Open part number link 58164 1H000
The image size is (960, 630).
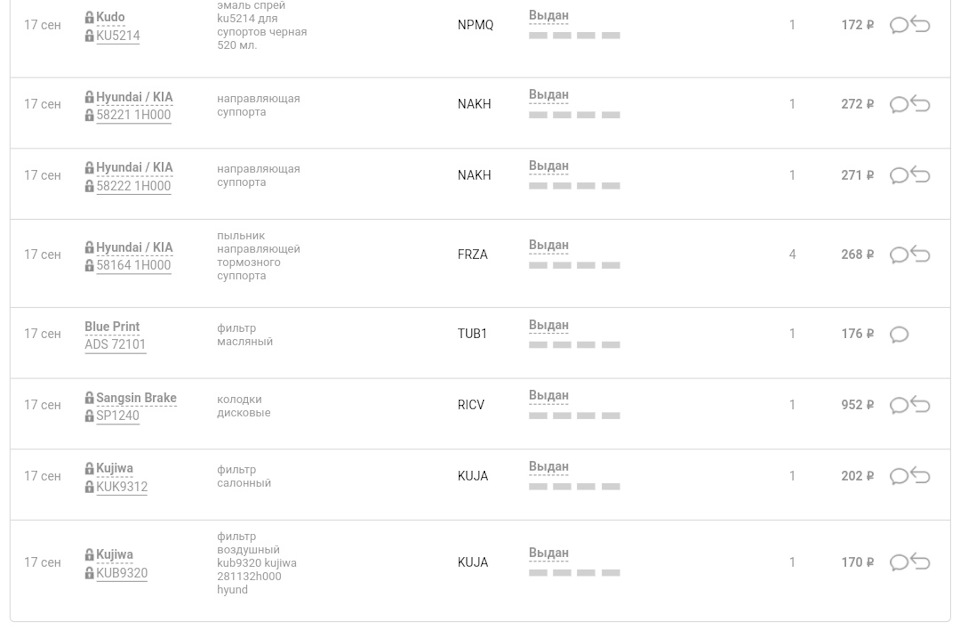(x=133, y=265)
